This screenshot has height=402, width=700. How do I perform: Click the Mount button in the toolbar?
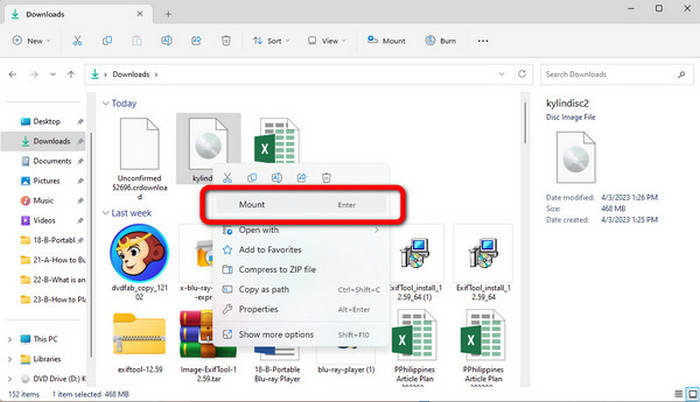(x=386, y=41)
